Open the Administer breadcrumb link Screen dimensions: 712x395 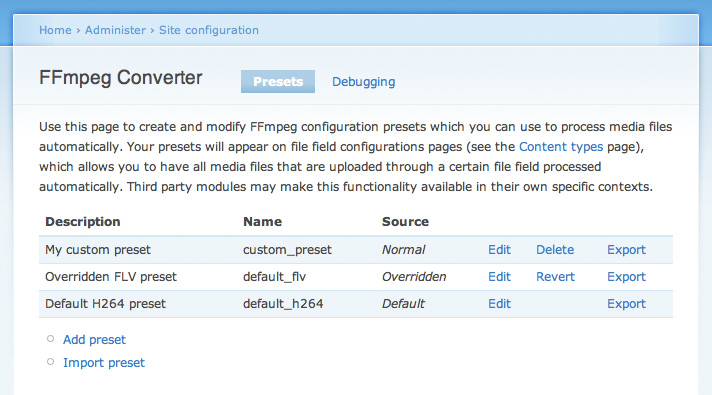pos(115,30)
